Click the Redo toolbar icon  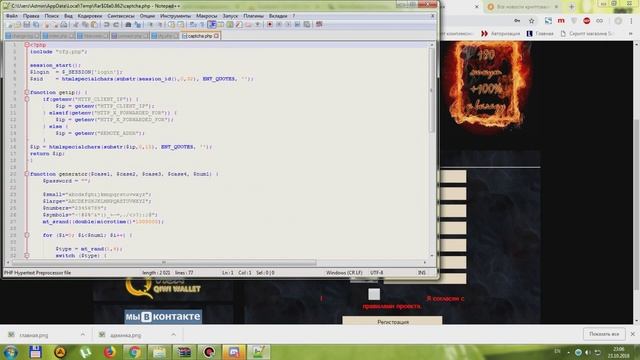tap(116, 25)
